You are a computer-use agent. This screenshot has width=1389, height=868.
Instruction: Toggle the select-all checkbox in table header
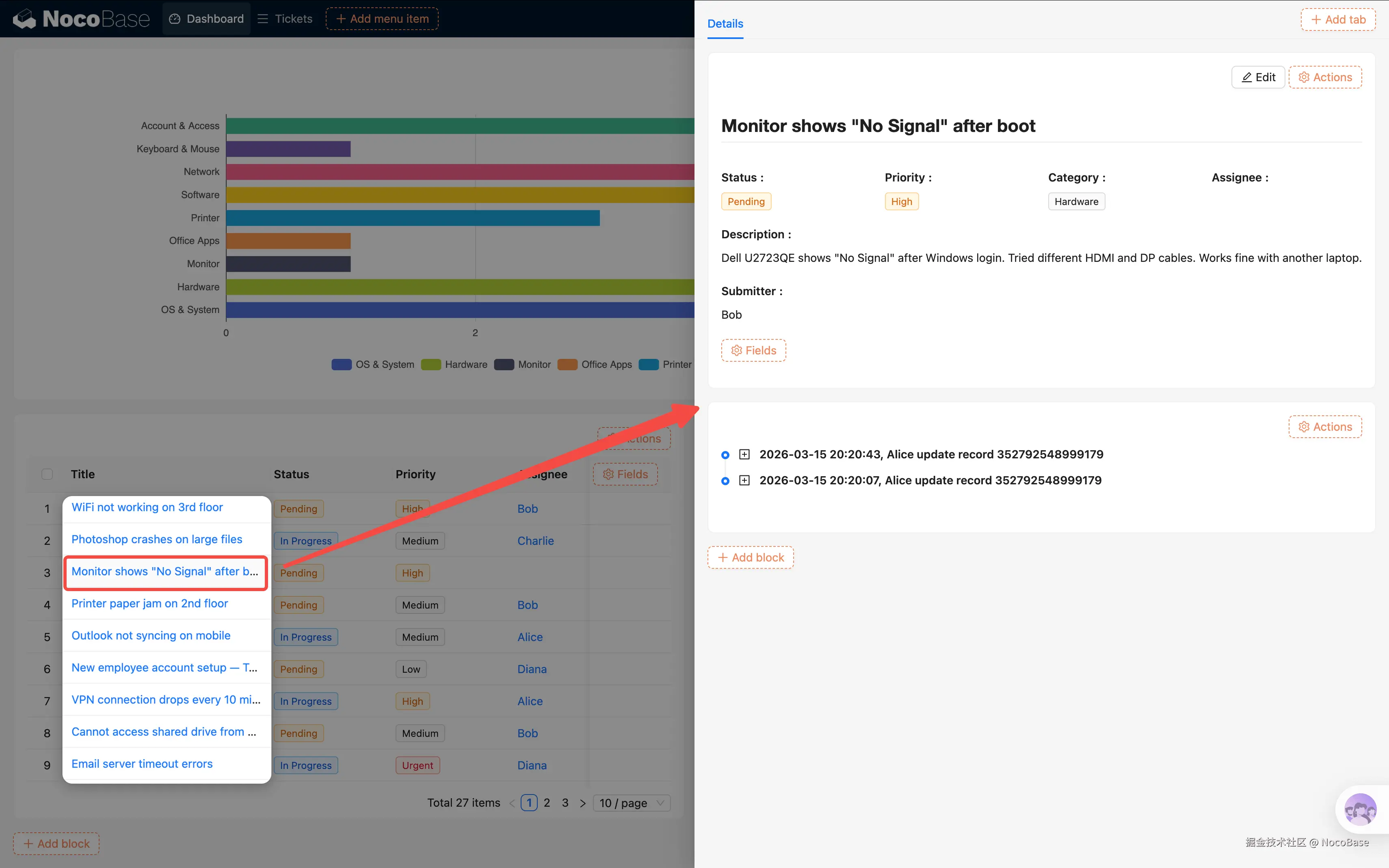pos(47,474)
